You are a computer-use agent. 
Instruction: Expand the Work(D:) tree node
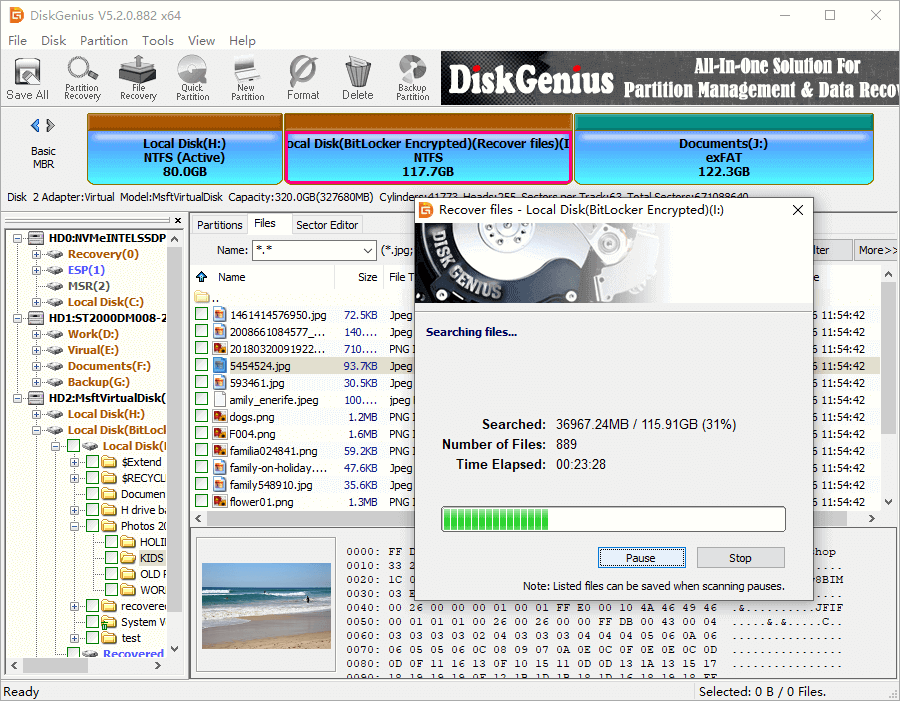pos(37,334)
